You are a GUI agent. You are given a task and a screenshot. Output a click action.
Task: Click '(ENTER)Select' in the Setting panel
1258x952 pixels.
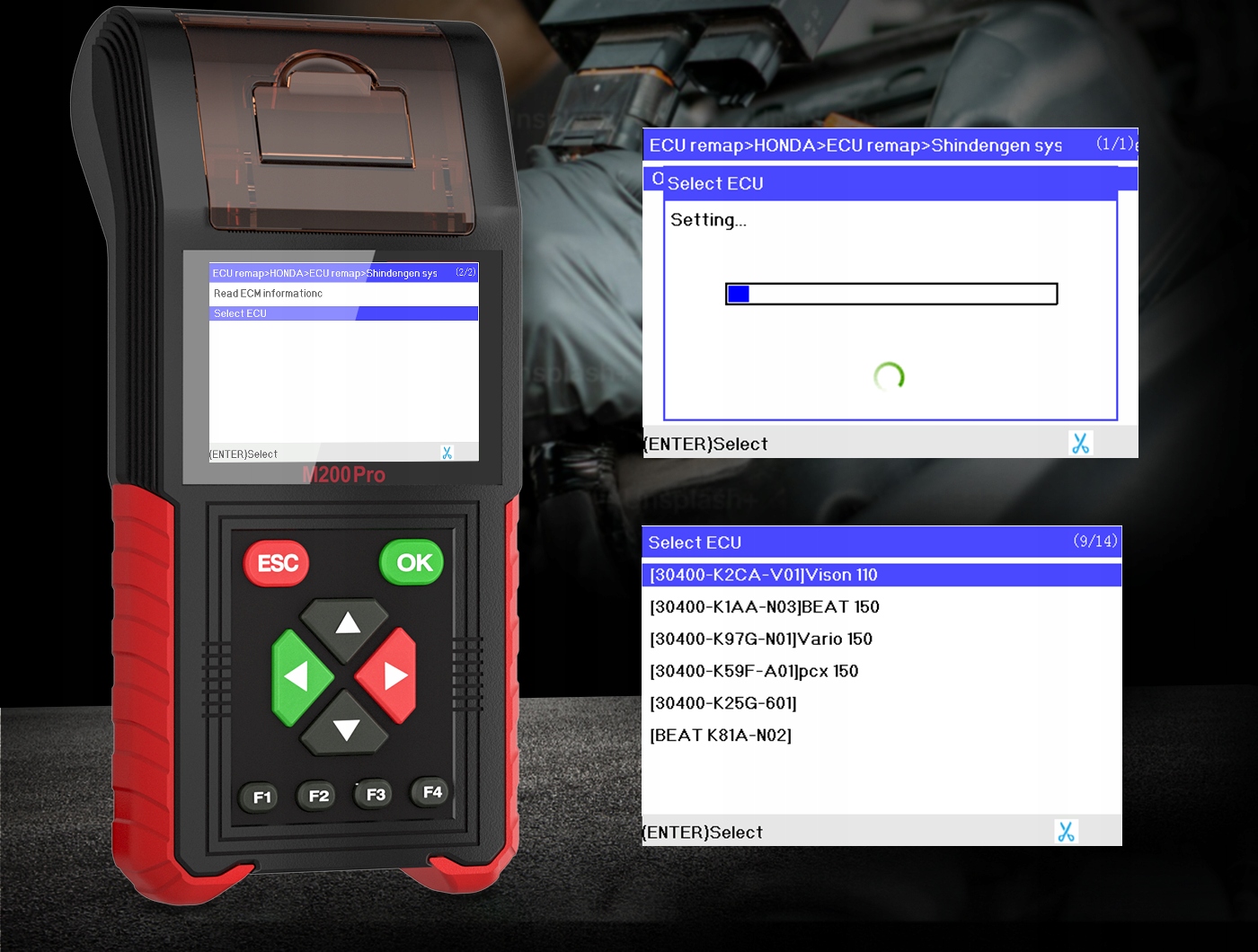click(705, 444)
